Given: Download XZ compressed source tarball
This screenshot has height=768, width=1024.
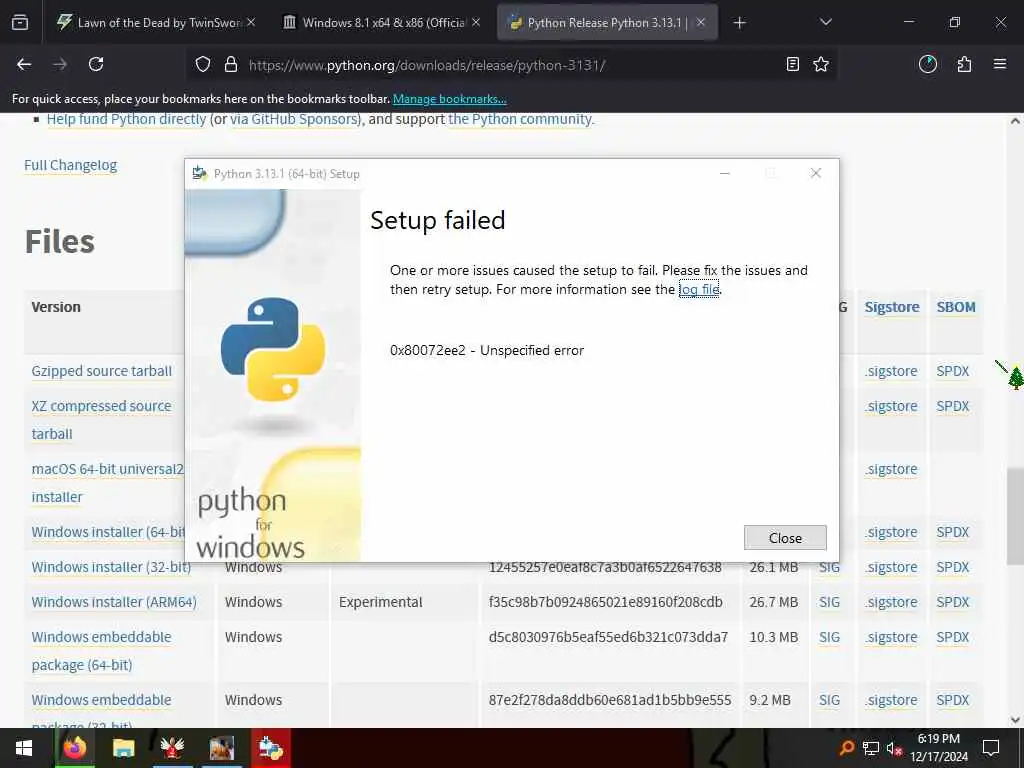Looking at the screenshot, I should (101, 420).
